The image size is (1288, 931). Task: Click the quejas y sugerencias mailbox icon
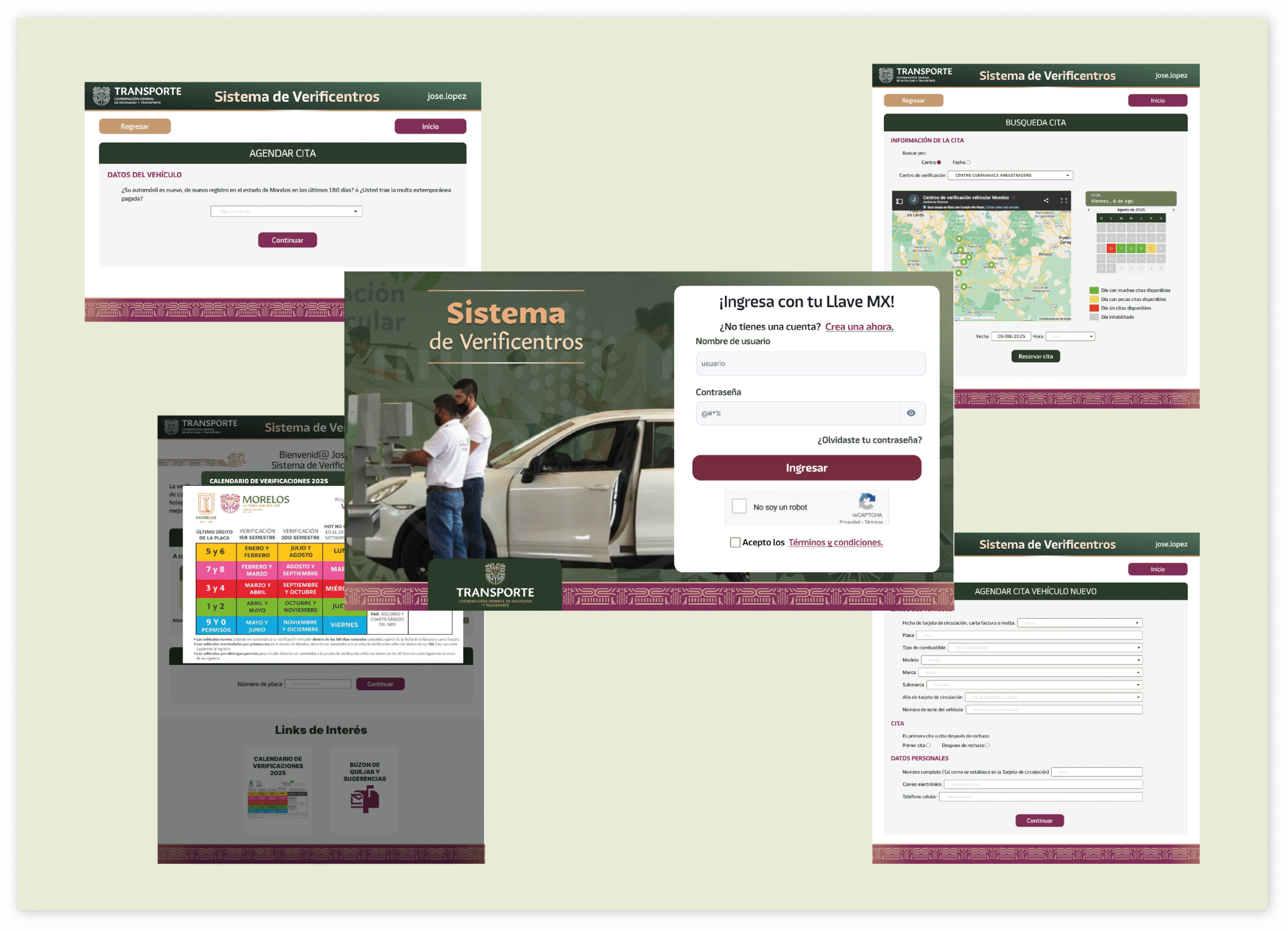click(364, 799)
